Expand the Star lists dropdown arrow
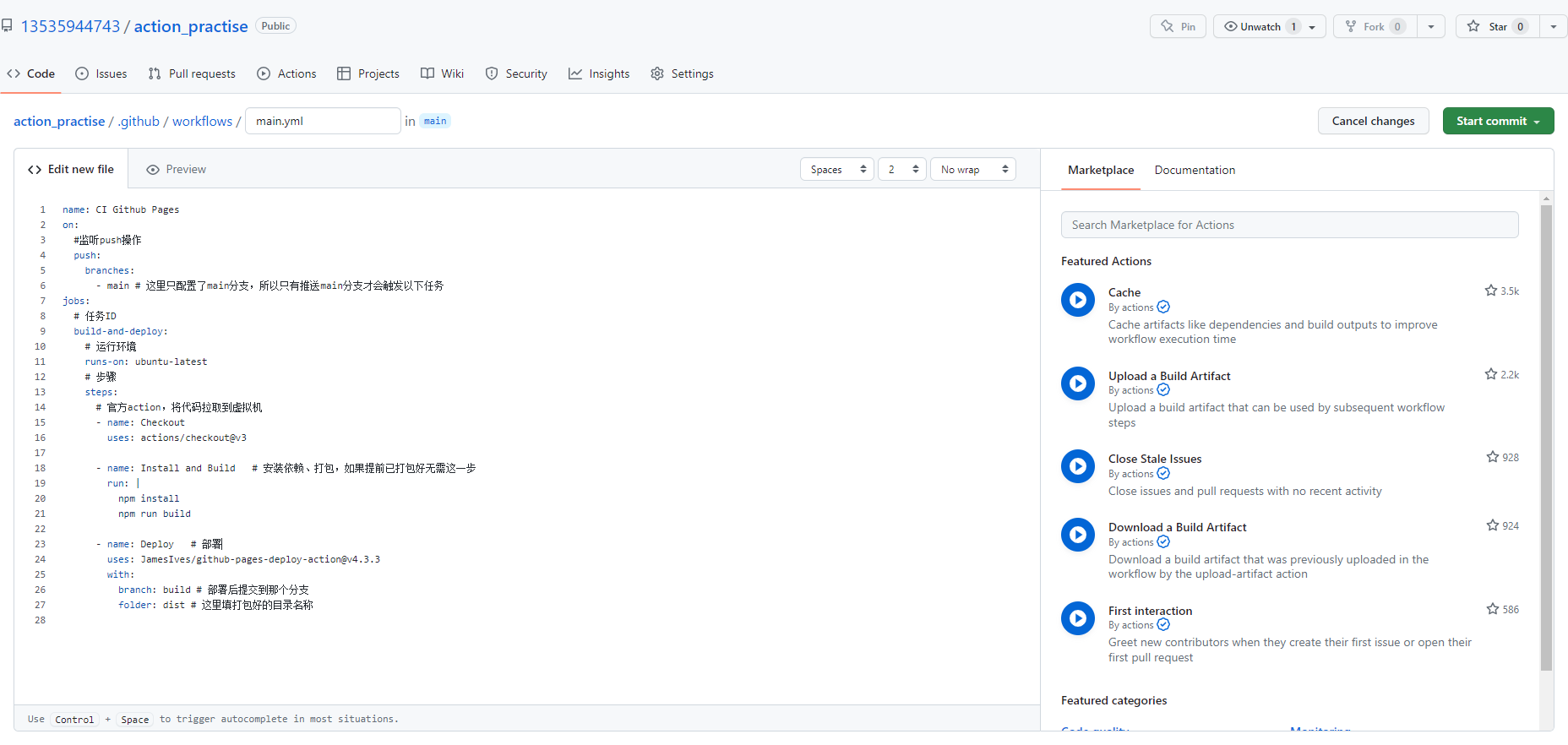The height and width of the screenshot is (745, 1568). tap(1554, 26)
